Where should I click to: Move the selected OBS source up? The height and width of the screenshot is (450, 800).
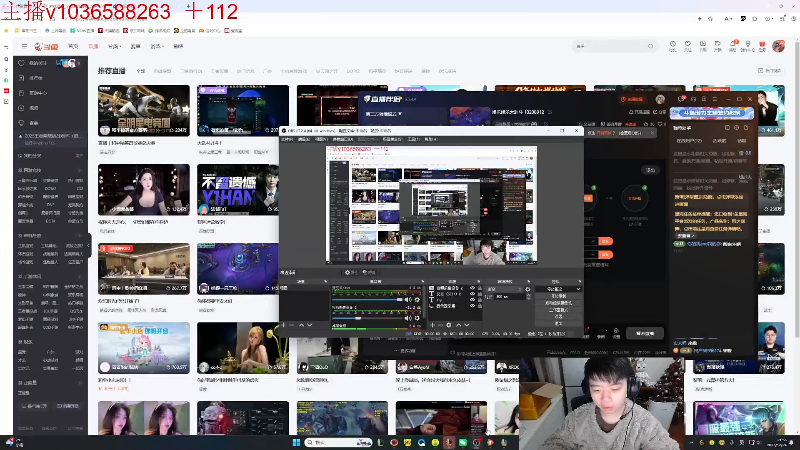458,325
